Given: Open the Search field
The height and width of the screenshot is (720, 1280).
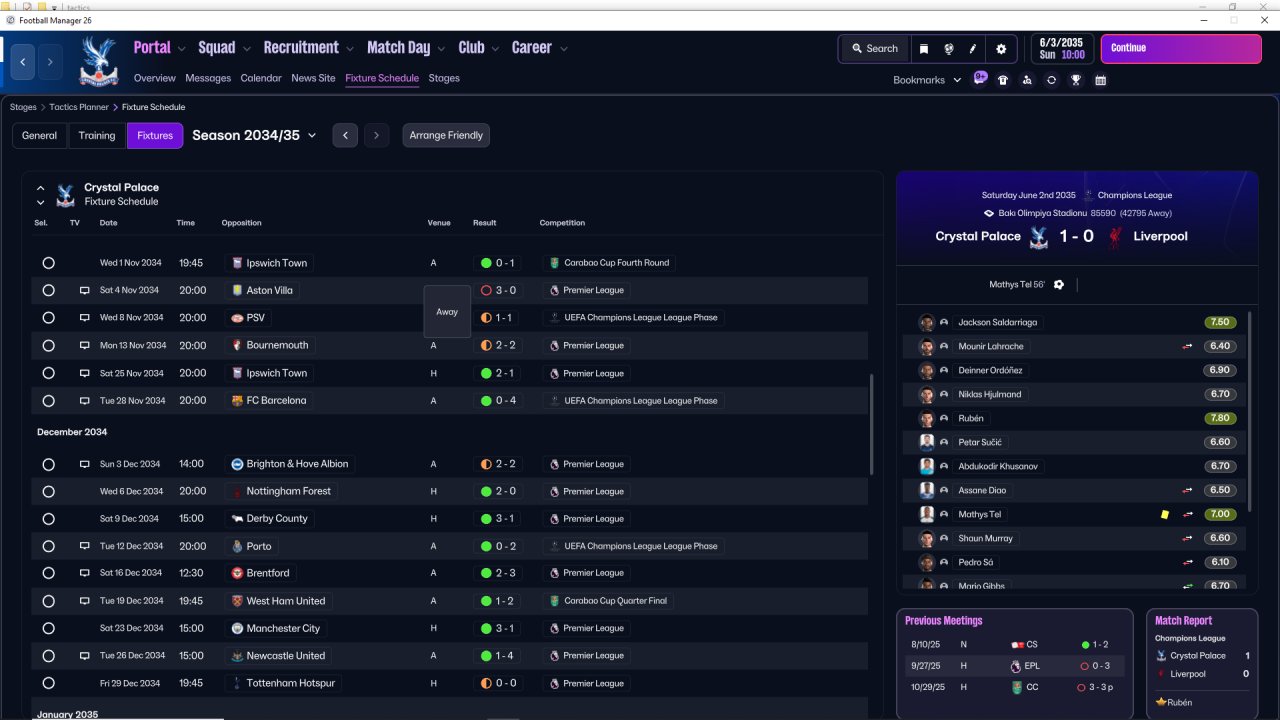Looking at the screenshot, I should tap(875, 48).
